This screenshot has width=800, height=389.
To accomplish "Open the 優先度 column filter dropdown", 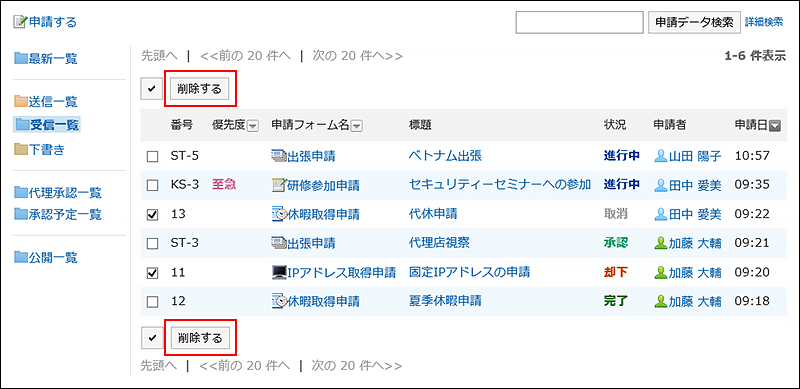I will point(253,126).
